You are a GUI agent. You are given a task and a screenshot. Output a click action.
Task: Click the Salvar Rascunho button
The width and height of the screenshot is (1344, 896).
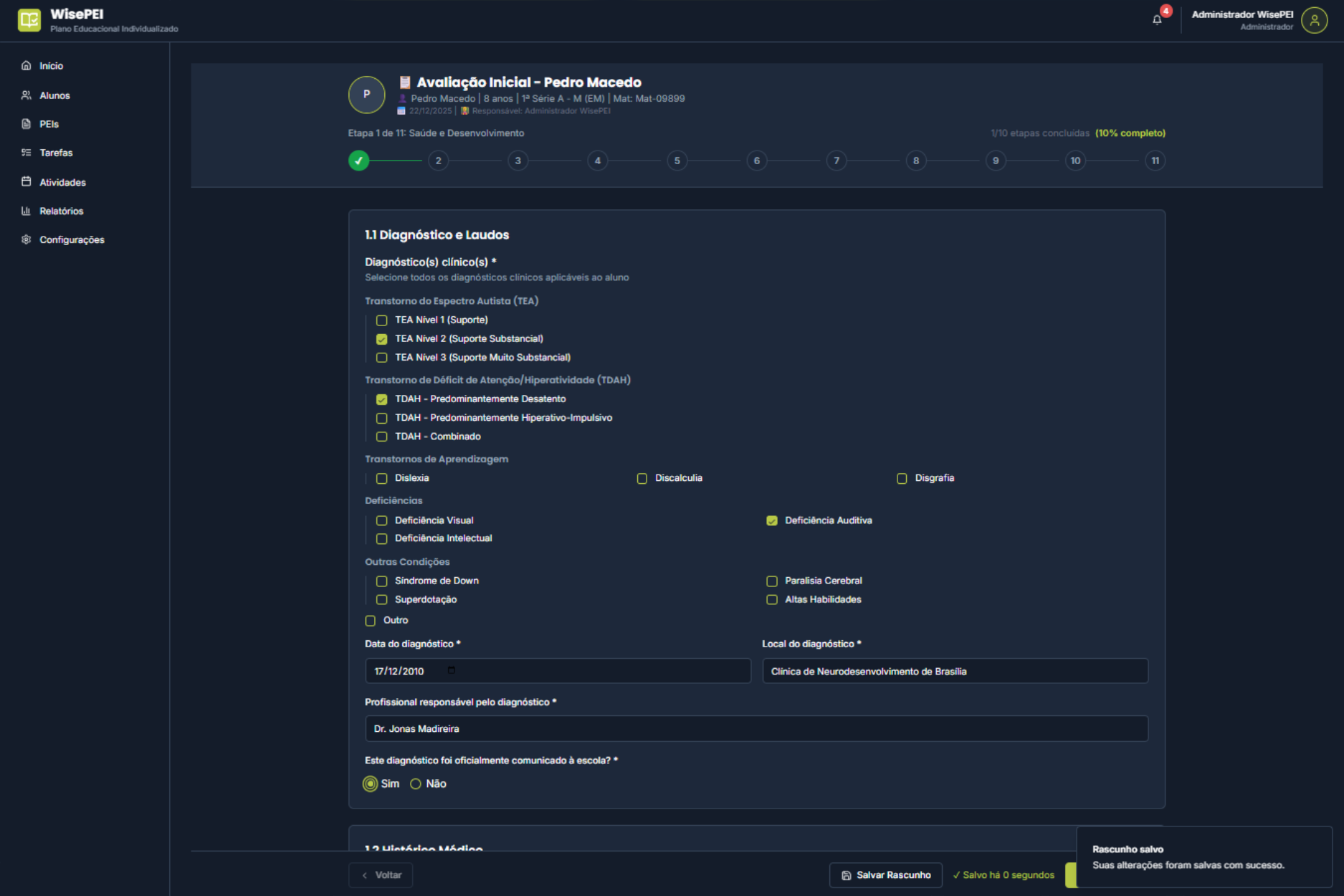[885, 875]
